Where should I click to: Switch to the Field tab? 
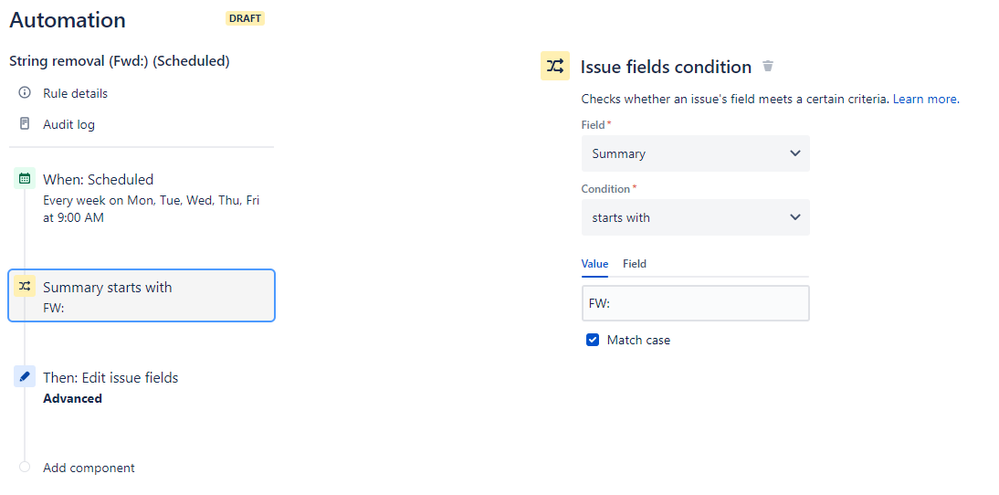pos(634,264)
